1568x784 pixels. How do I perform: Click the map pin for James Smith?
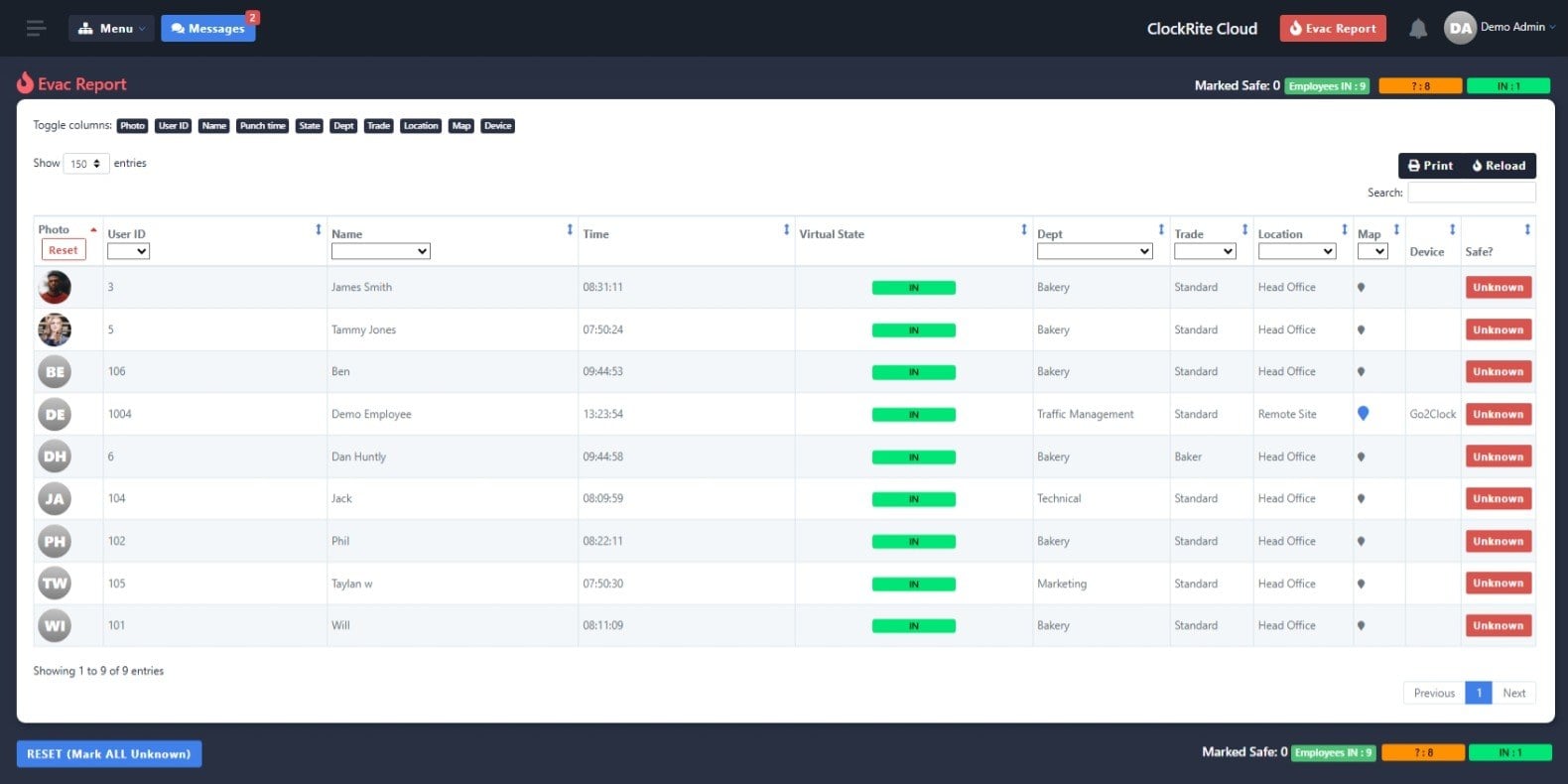pyautogui.click(x=1361, y=288)
